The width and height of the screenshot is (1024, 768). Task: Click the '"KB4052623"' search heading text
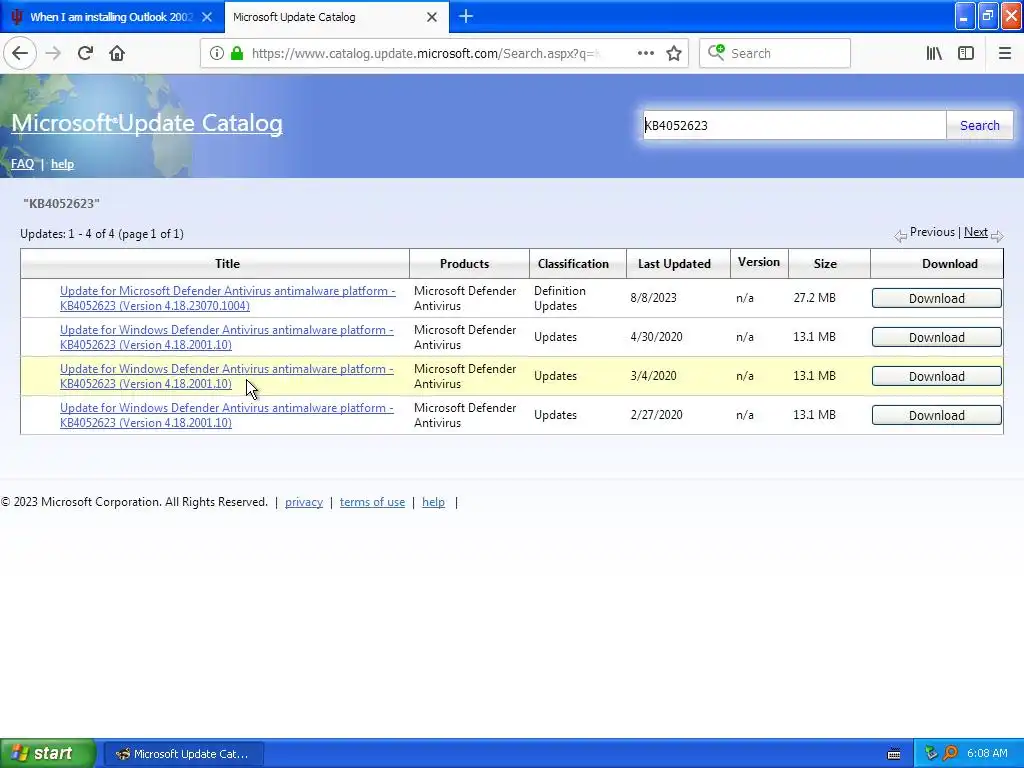pos(61,203)
